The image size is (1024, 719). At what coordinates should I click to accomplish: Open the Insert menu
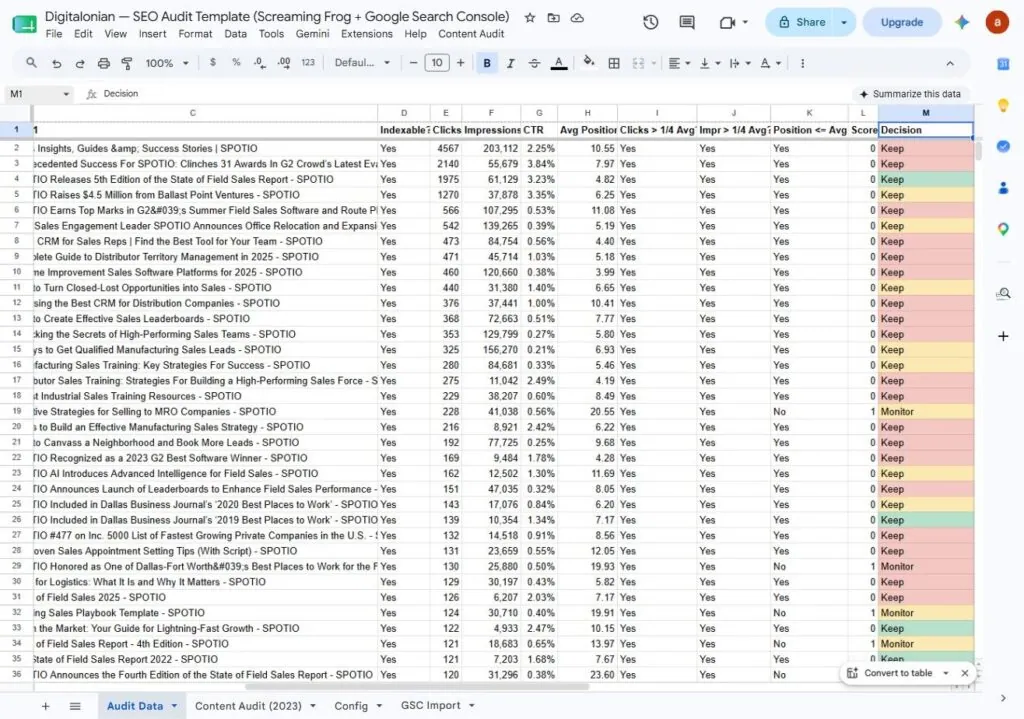coord(152,34)
